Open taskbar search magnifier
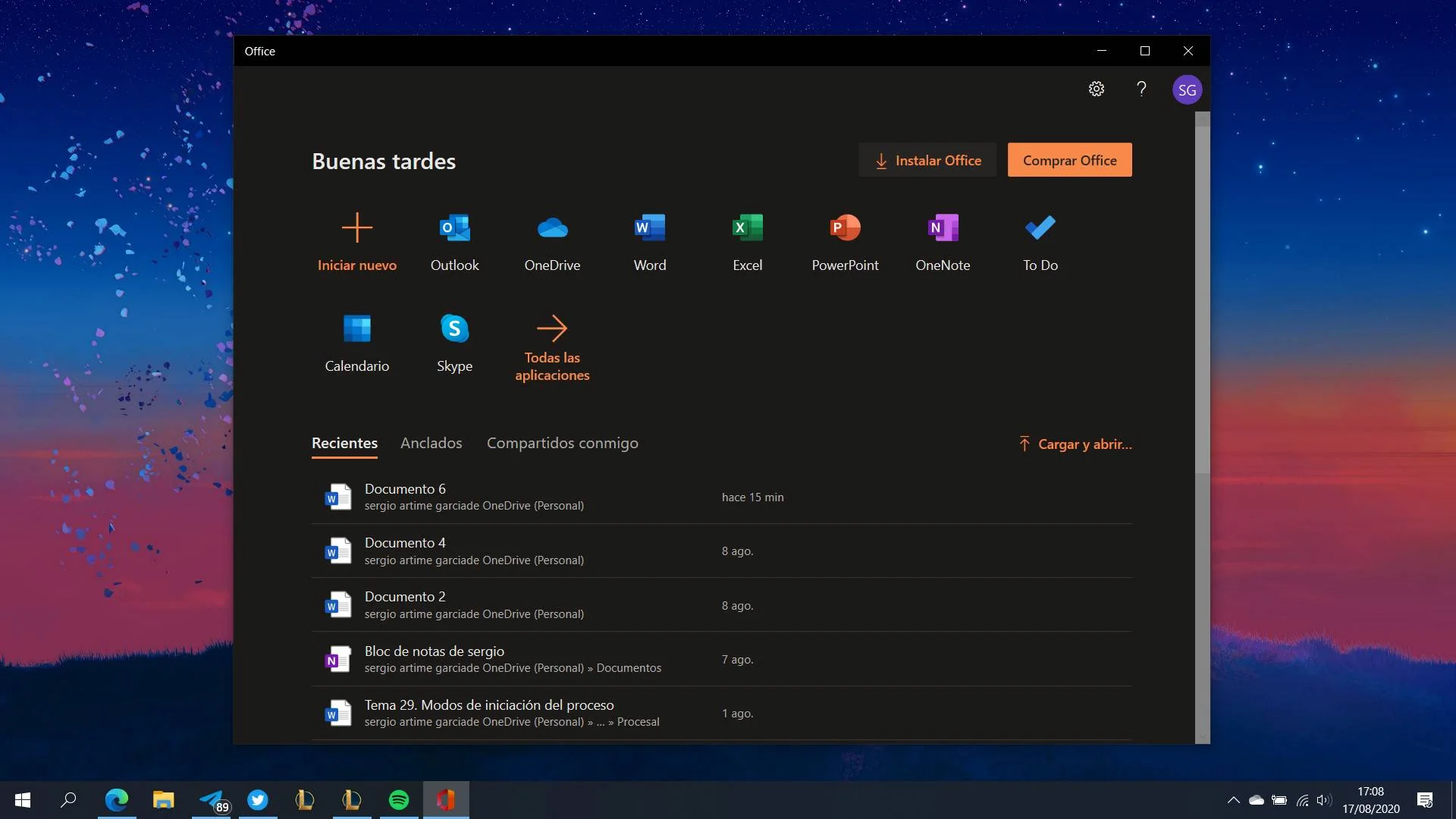The width and height of the screenshot is (1456, 819). point(68,800)
